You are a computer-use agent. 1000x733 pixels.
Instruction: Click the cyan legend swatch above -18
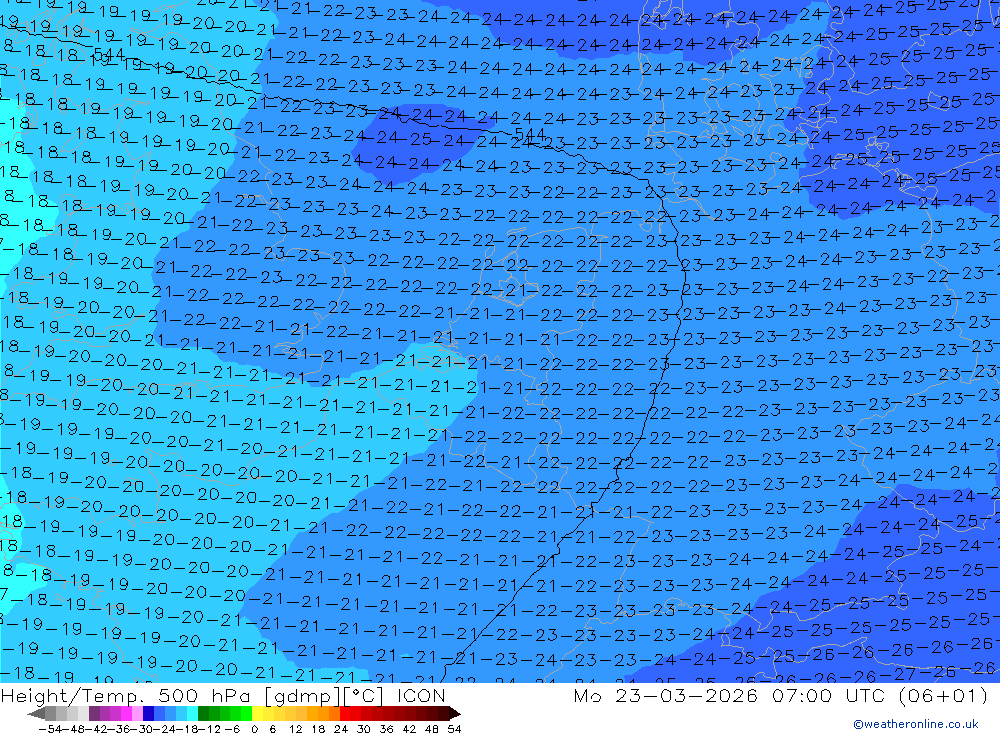tap(192, 713)
